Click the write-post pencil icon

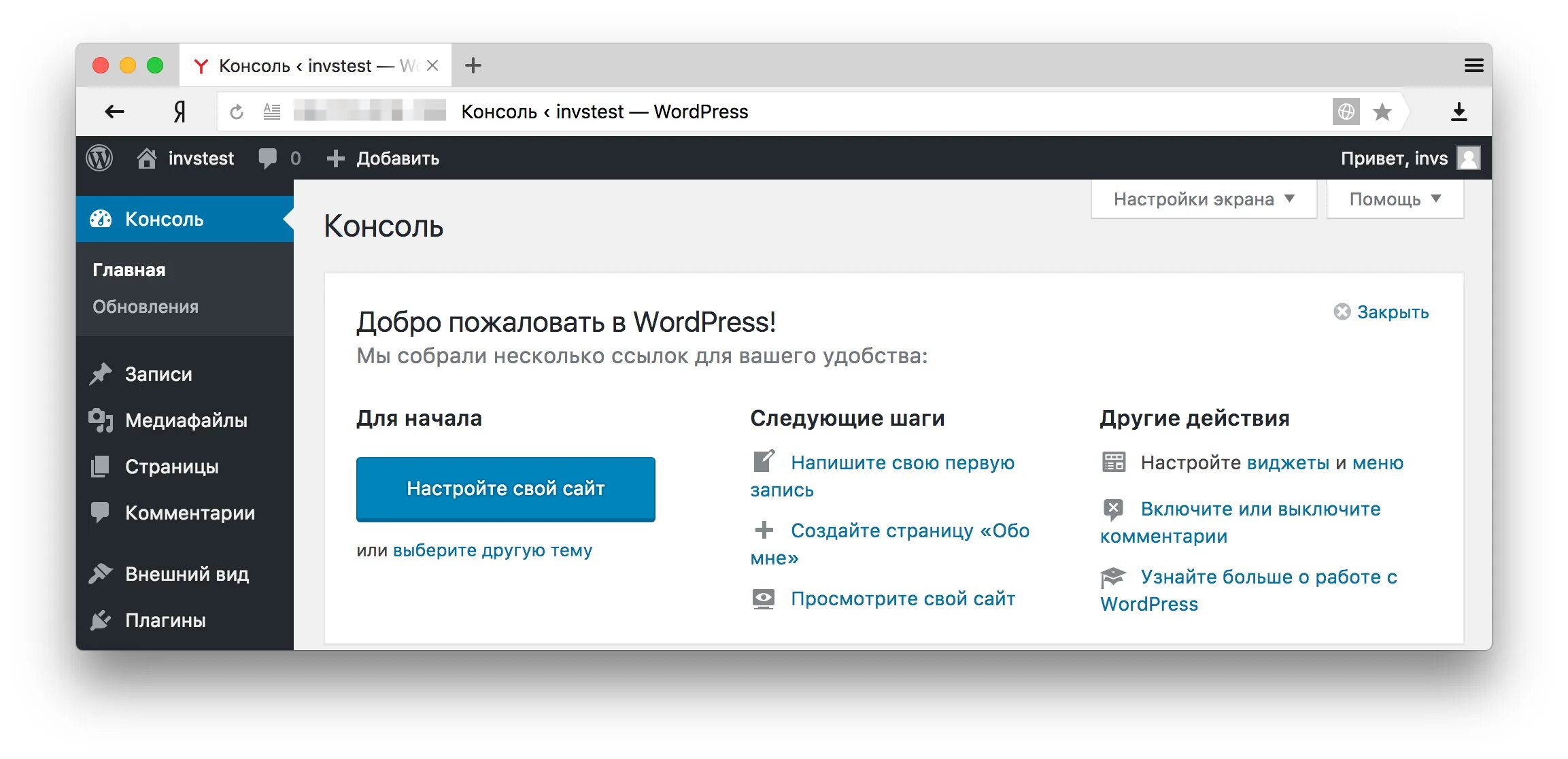[x=764, y=461]
